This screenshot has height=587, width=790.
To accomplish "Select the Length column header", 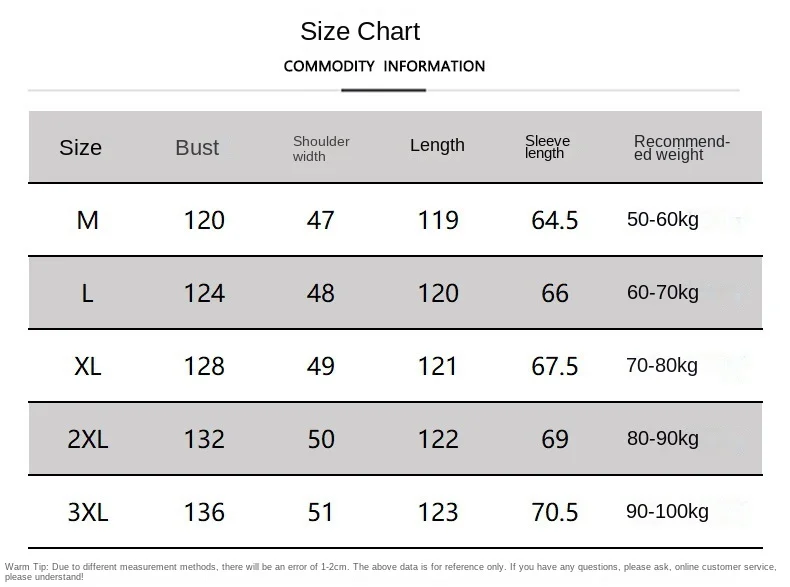I will [437, 146].
